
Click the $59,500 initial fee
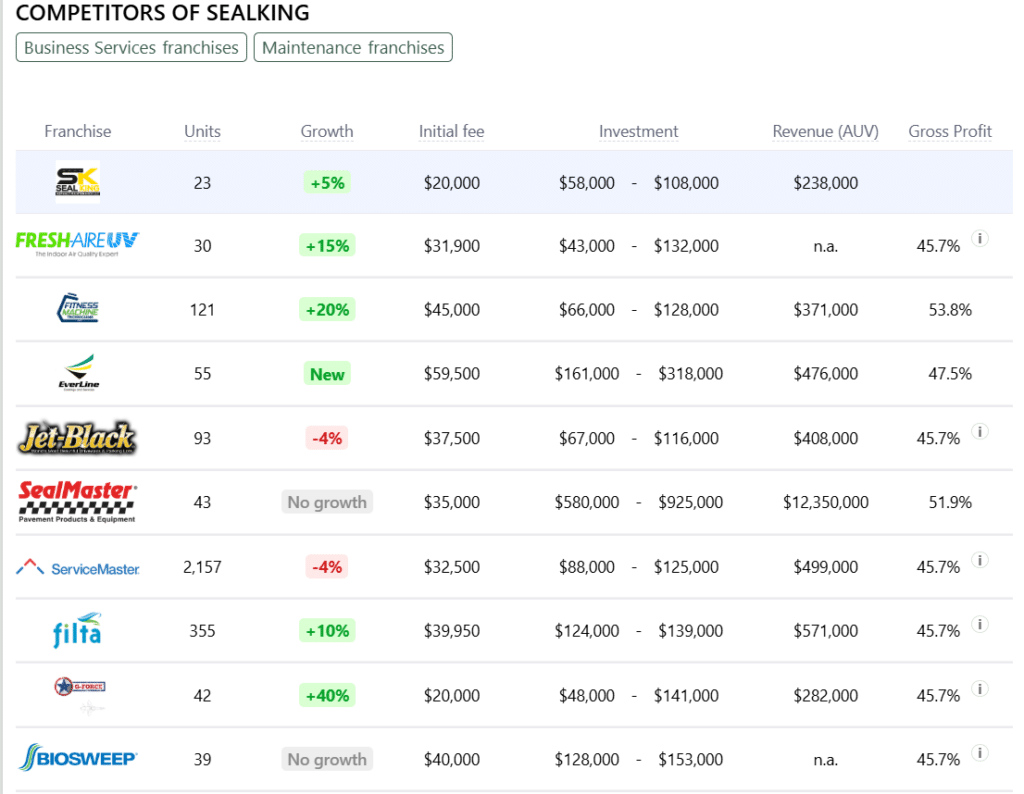click(451, 373)
